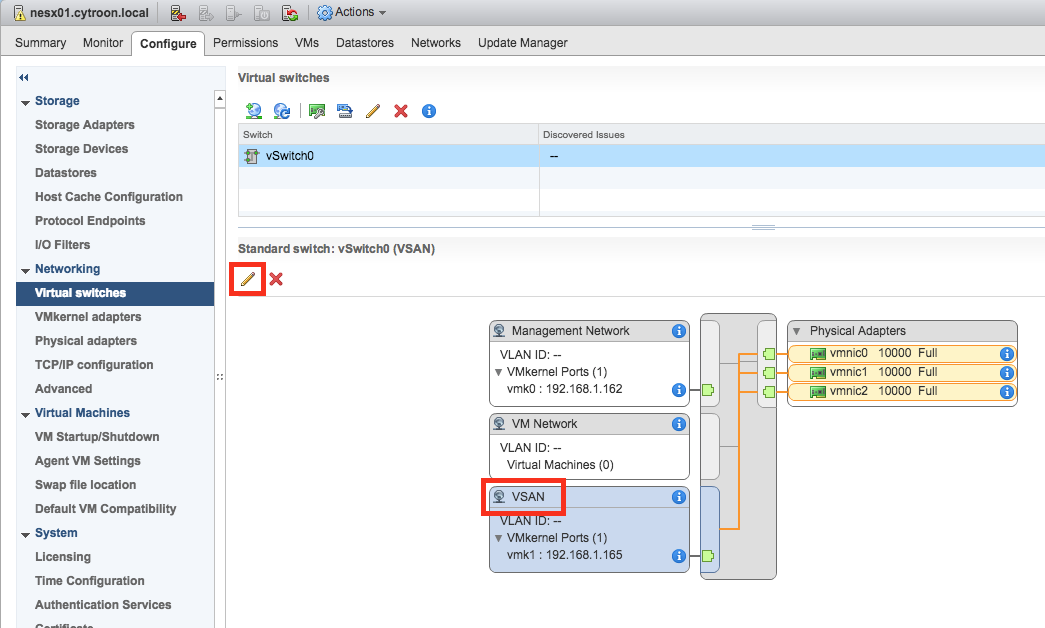Open TCP/IP configuration page
Image resolution: width=1045 pixels, height=628 pixels.
94,365
